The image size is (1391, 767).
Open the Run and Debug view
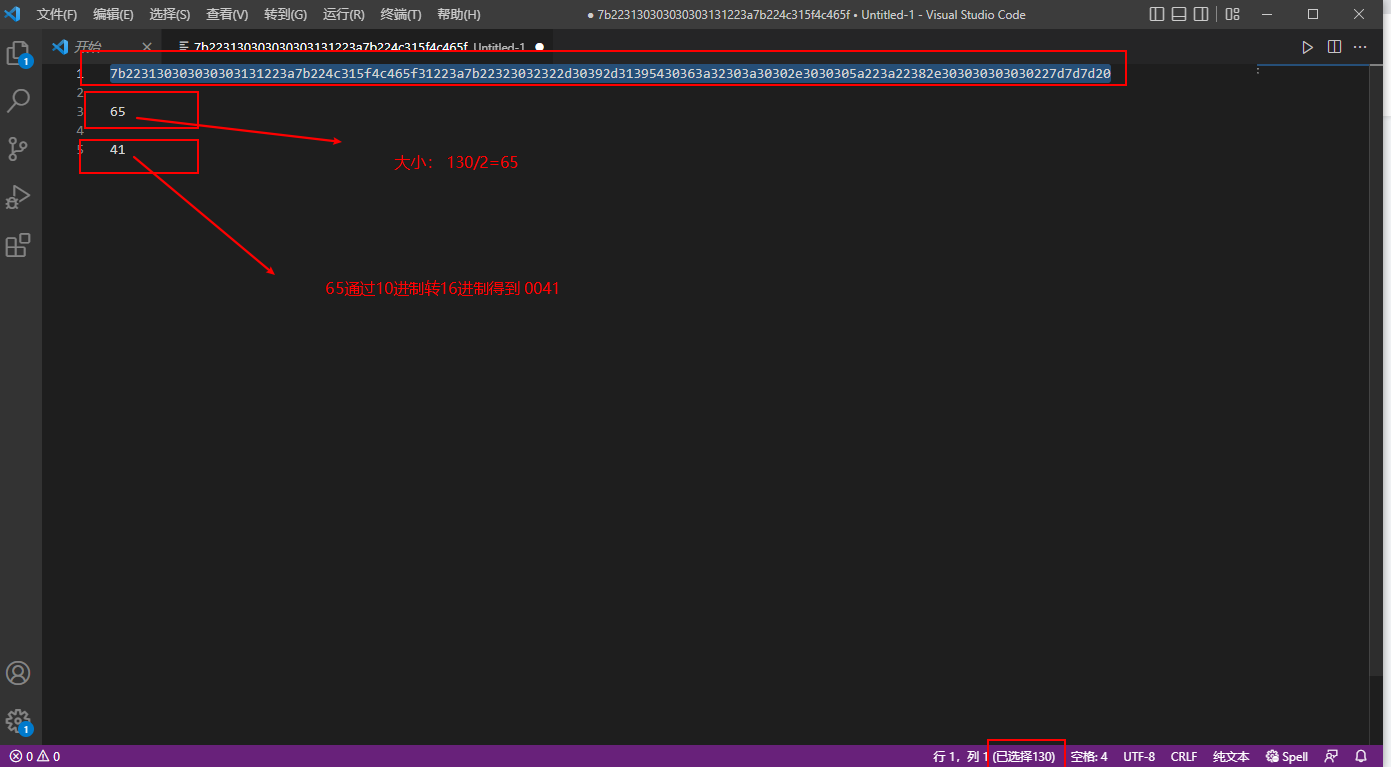18,197
